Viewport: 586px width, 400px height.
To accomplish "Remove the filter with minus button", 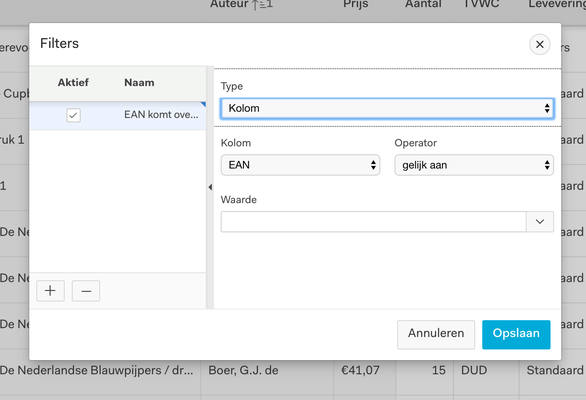I will (x=86, y=291).
